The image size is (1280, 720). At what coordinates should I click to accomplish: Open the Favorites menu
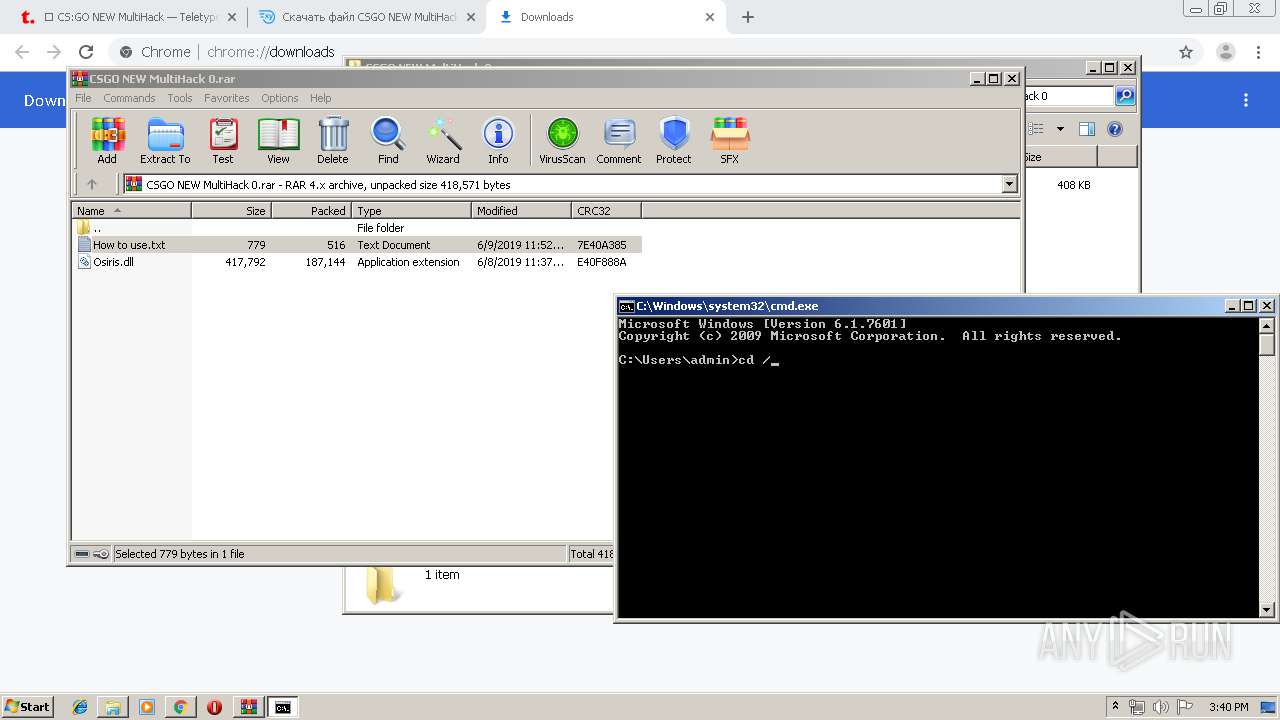tap(227, 98)
